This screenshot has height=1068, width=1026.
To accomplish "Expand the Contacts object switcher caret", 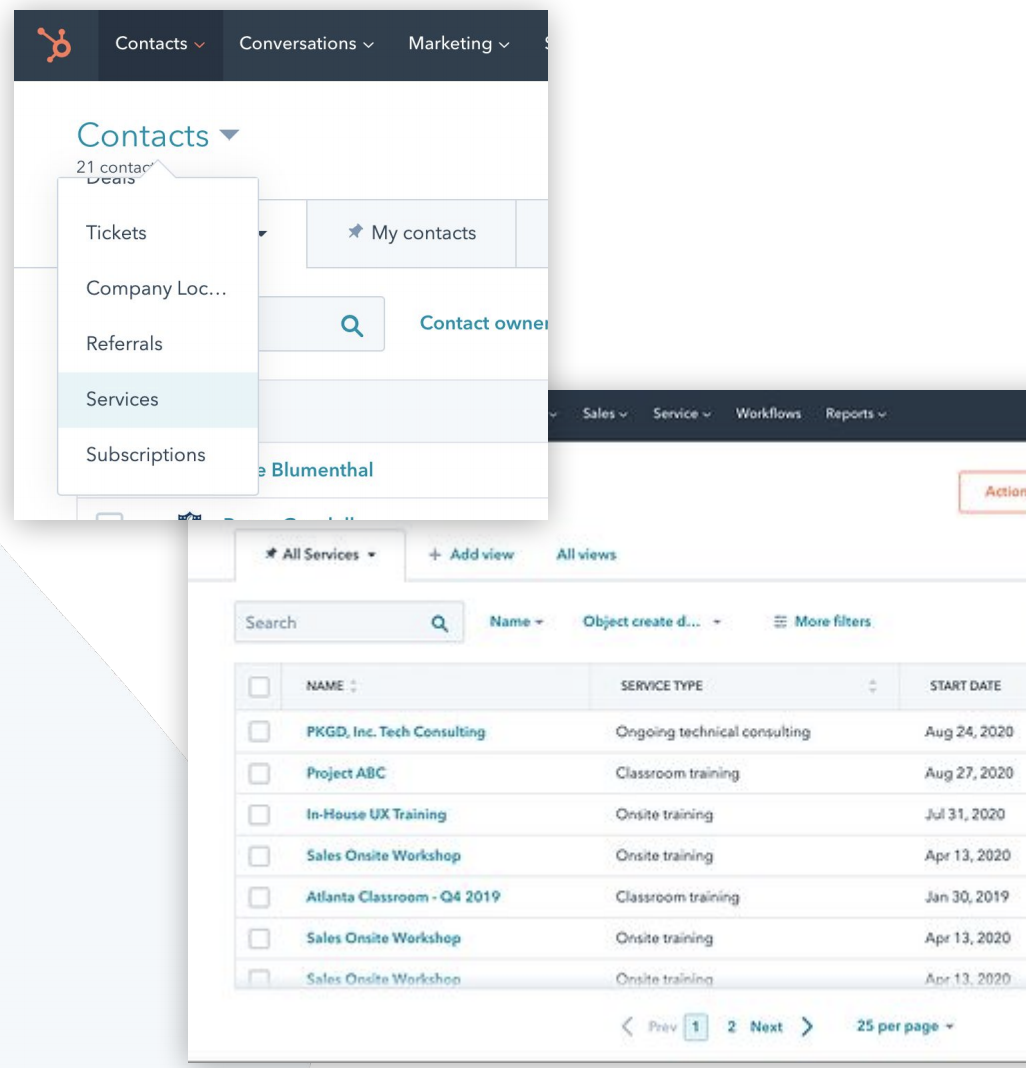I will [x=230, y=134].
